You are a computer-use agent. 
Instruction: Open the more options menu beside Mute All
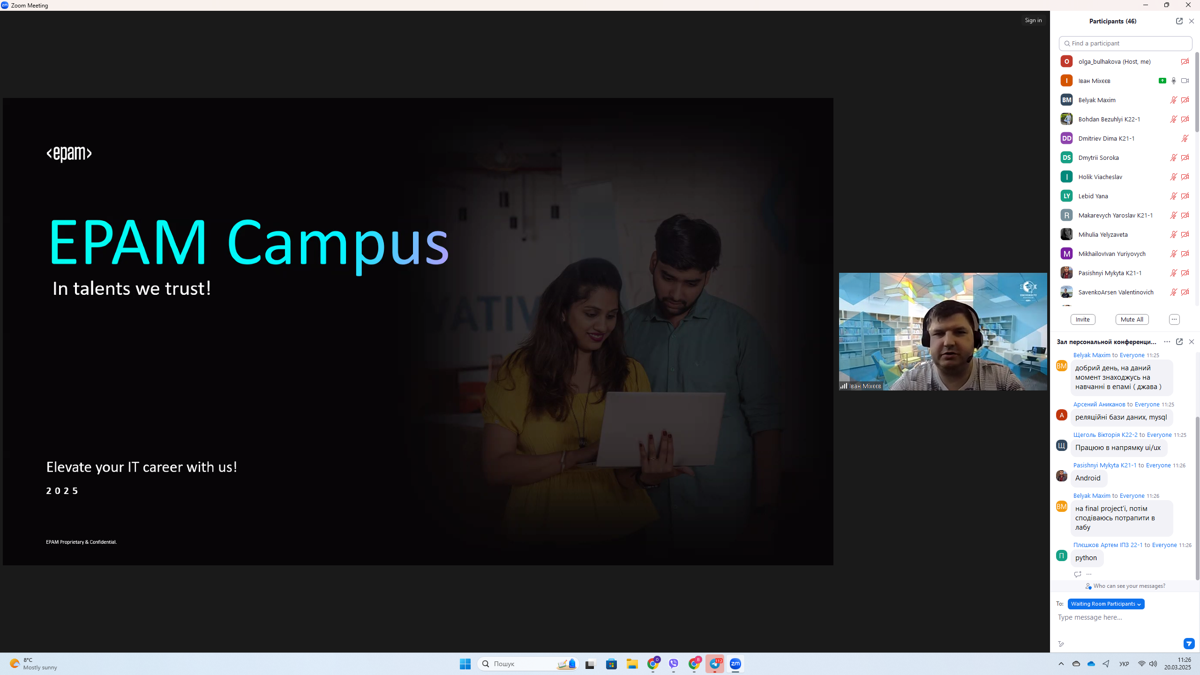pyautogui.click(x=1174, y=319)
